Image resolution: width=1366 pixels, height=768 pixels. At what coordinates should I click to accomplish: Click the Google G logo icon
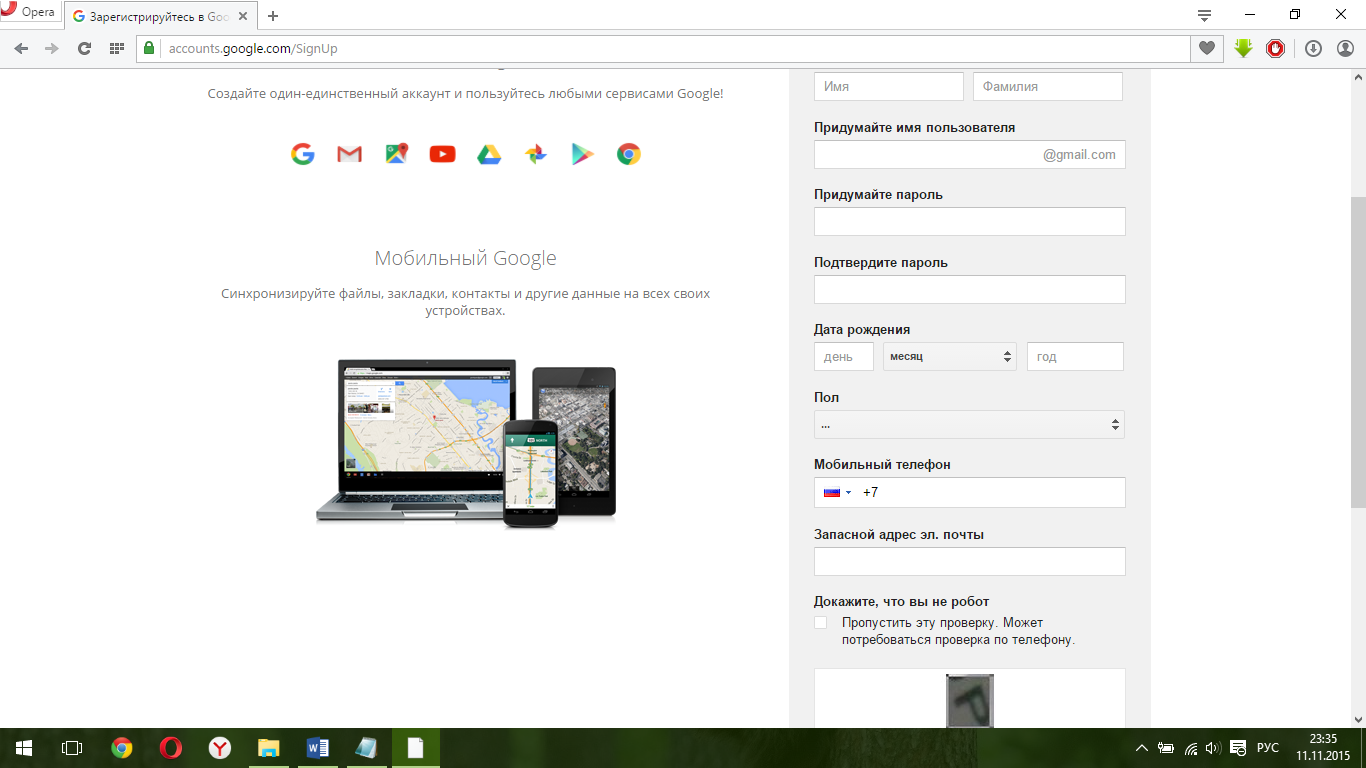point(302,154)
